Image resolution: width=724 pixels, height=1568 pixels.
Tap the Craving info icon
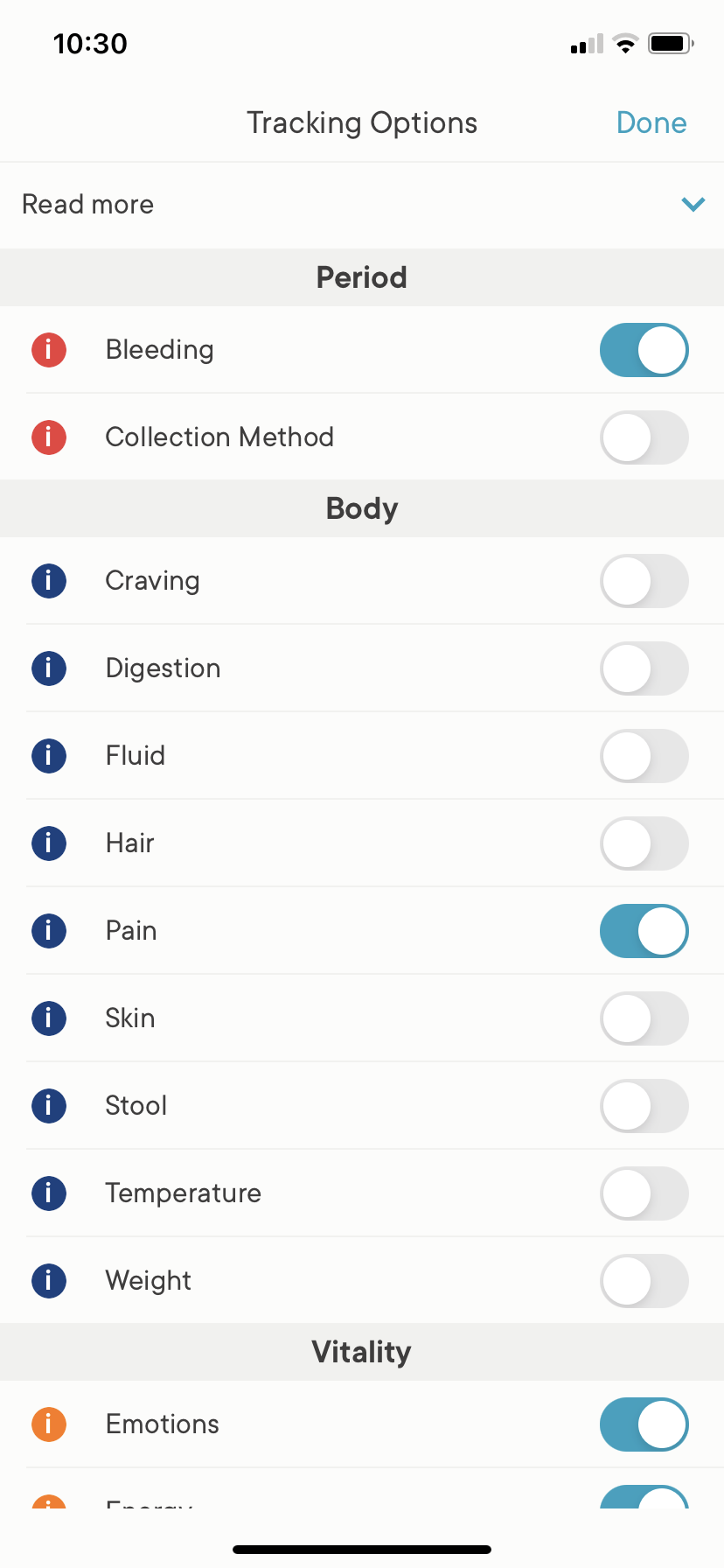(x=49, y=581)
